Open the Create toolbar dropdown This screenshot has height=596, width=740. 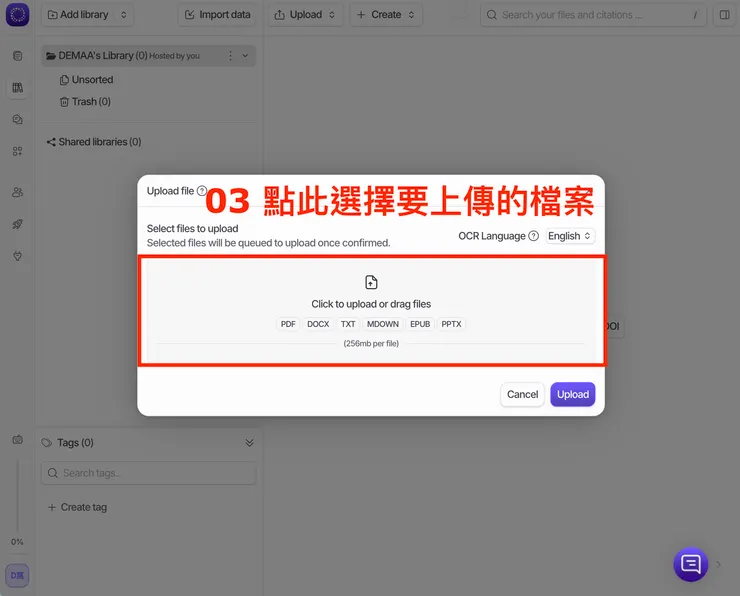click(x=386, y=15)
